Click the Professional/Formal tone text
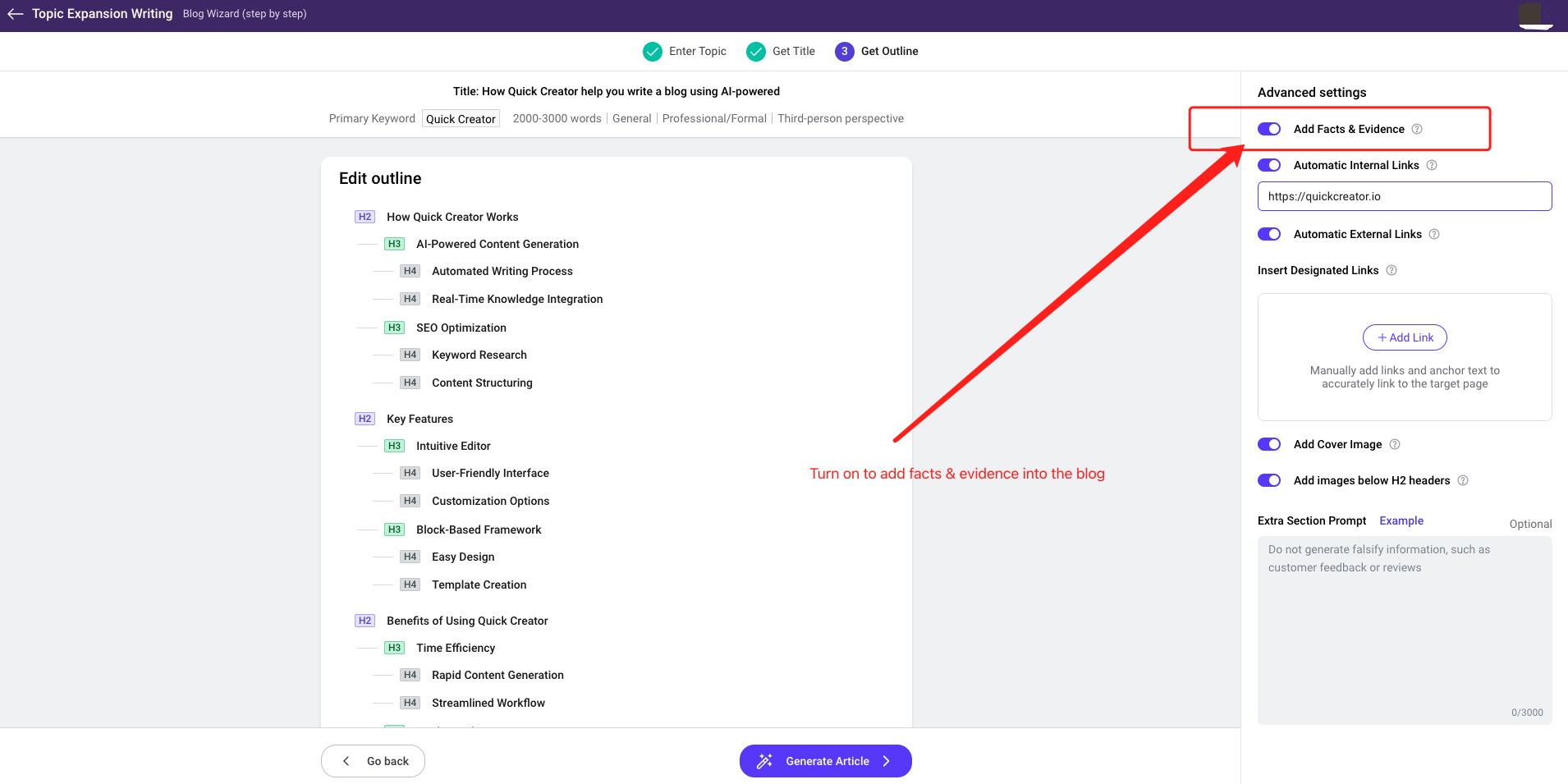 (x=714, y=118)
